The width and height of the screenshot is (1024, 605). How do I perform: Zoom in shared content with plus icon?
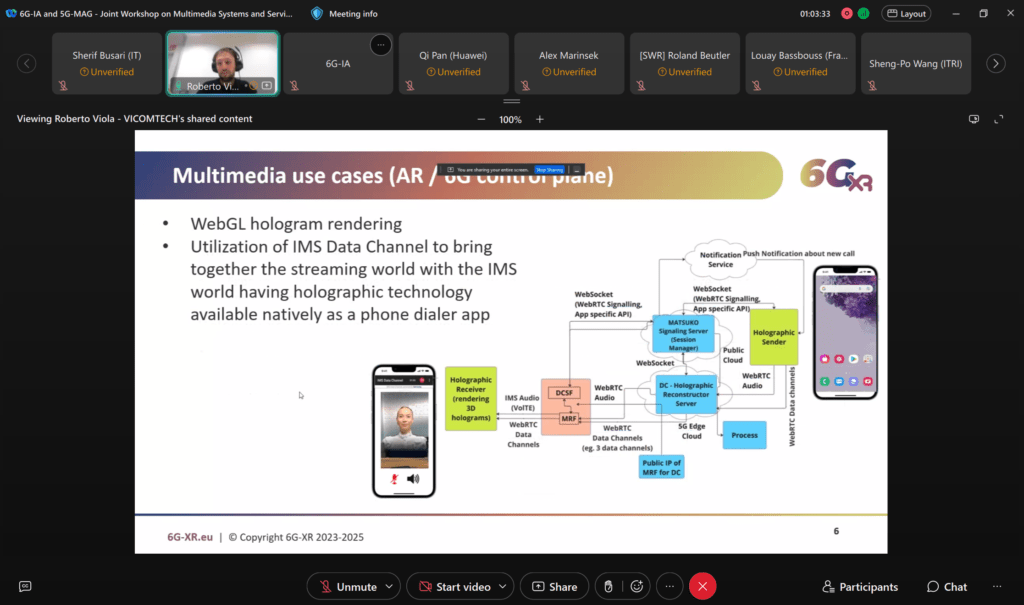[x=540, y=119]
